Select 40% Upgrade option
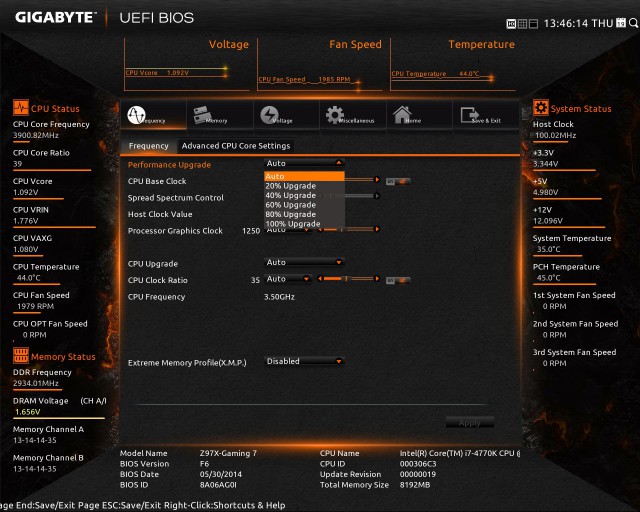Screen dimensions: 640x512 [304, 195]
